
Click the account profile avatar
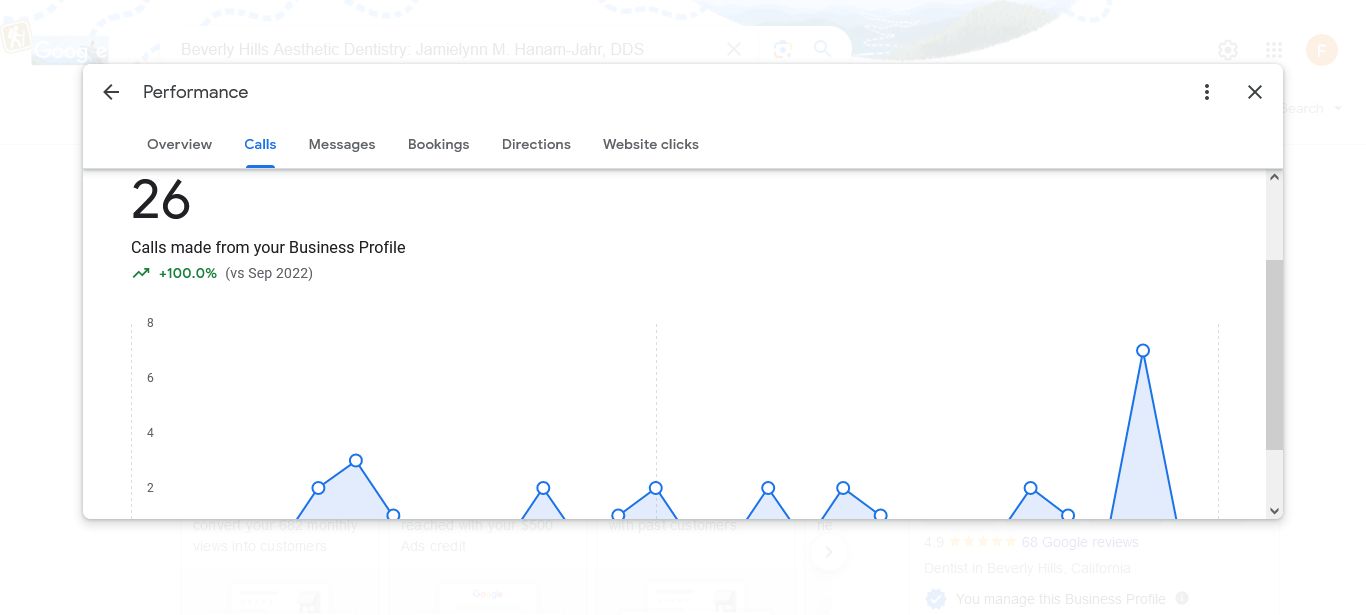(x=1321, y=50)
